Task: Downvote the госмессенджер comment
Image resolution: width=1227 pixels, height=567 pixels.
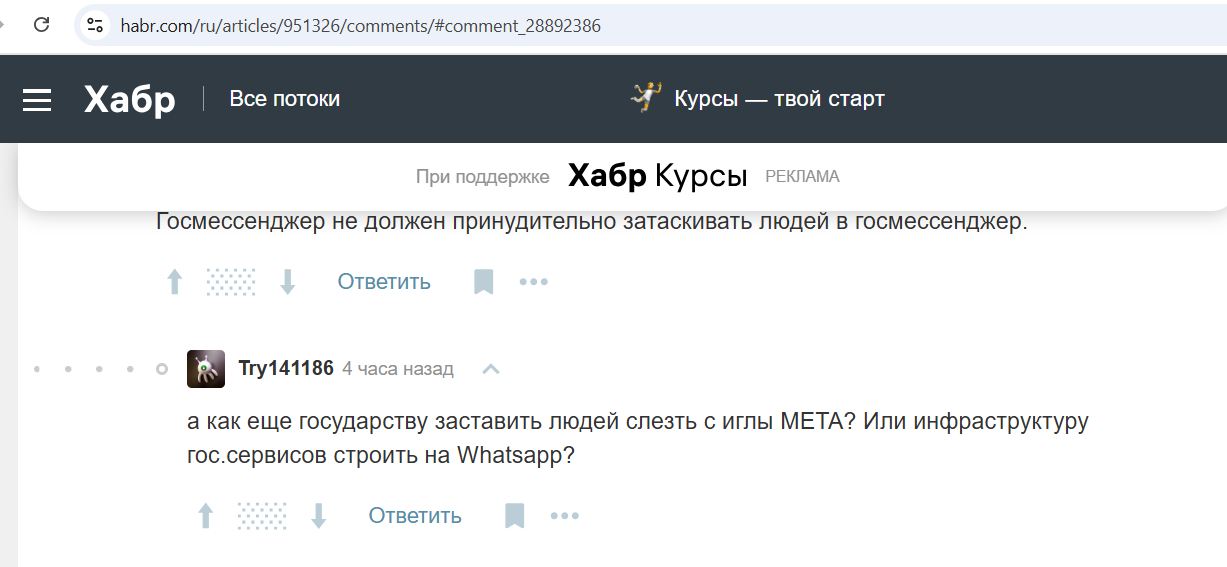Action: (288, 282)
